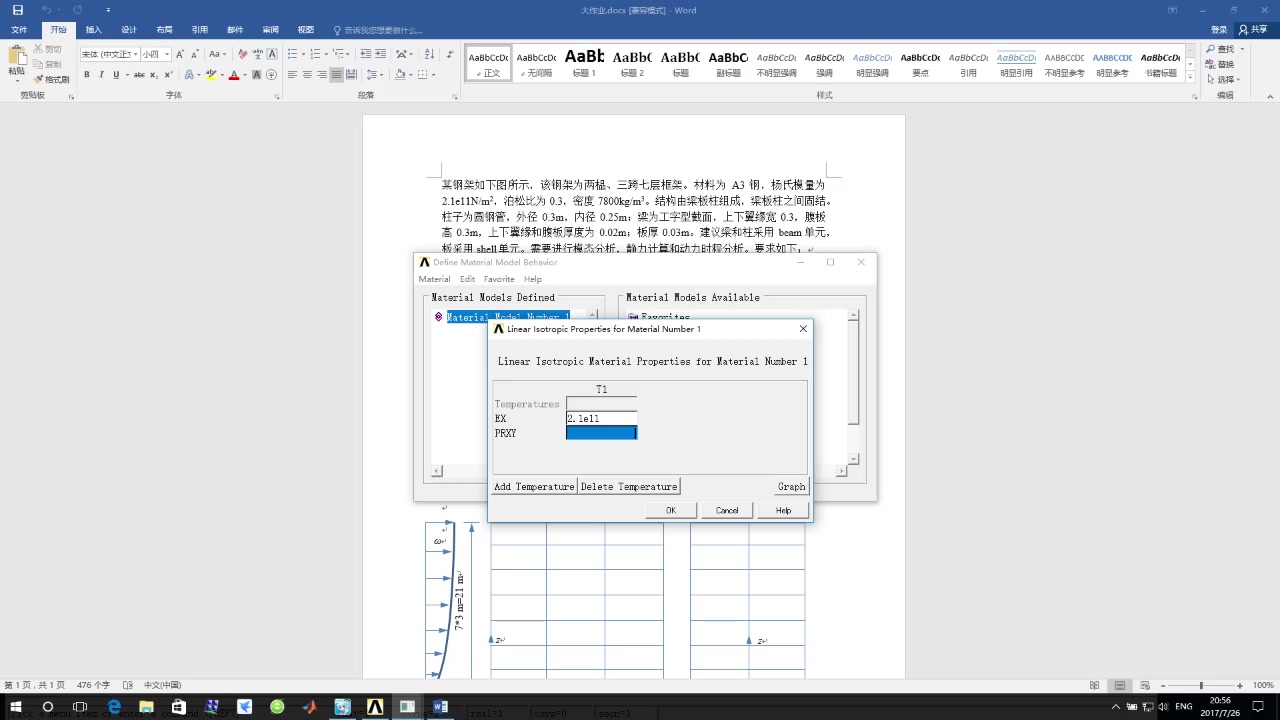Toggle italic formatting
The image size is (1280, 720).
coord(102,75)
